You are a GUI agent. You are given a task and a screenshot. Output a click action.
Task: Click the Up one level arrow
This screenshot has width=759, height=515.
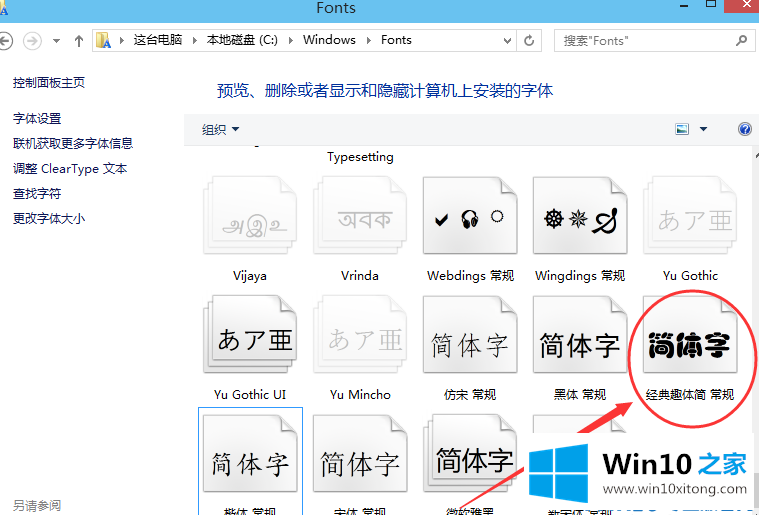coord(79,41)
